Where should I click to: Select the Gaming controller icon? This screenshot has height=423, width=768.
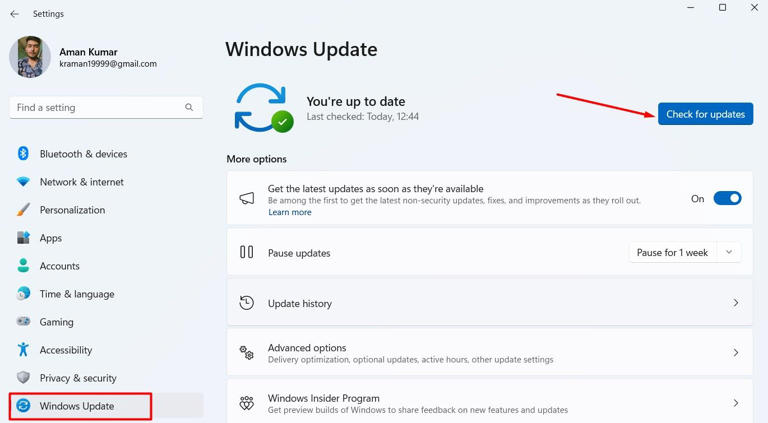pyautogui.click(x=23, y=322)
